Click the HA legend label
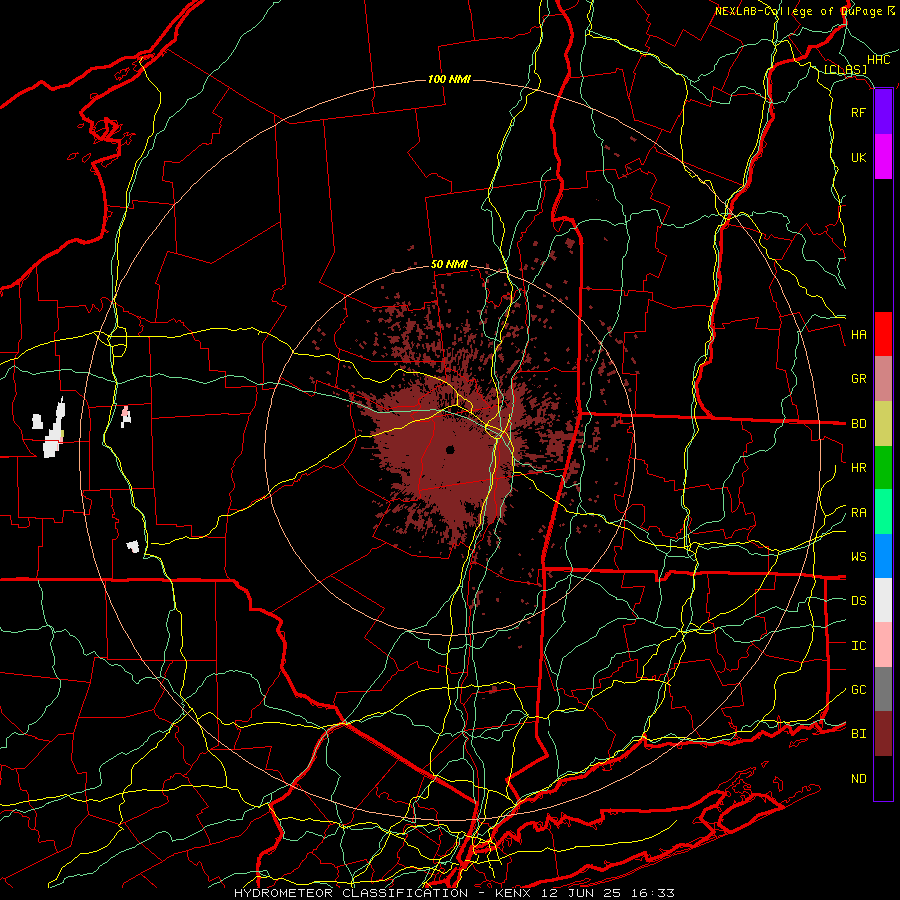900x900 pixels. point(859,335)
